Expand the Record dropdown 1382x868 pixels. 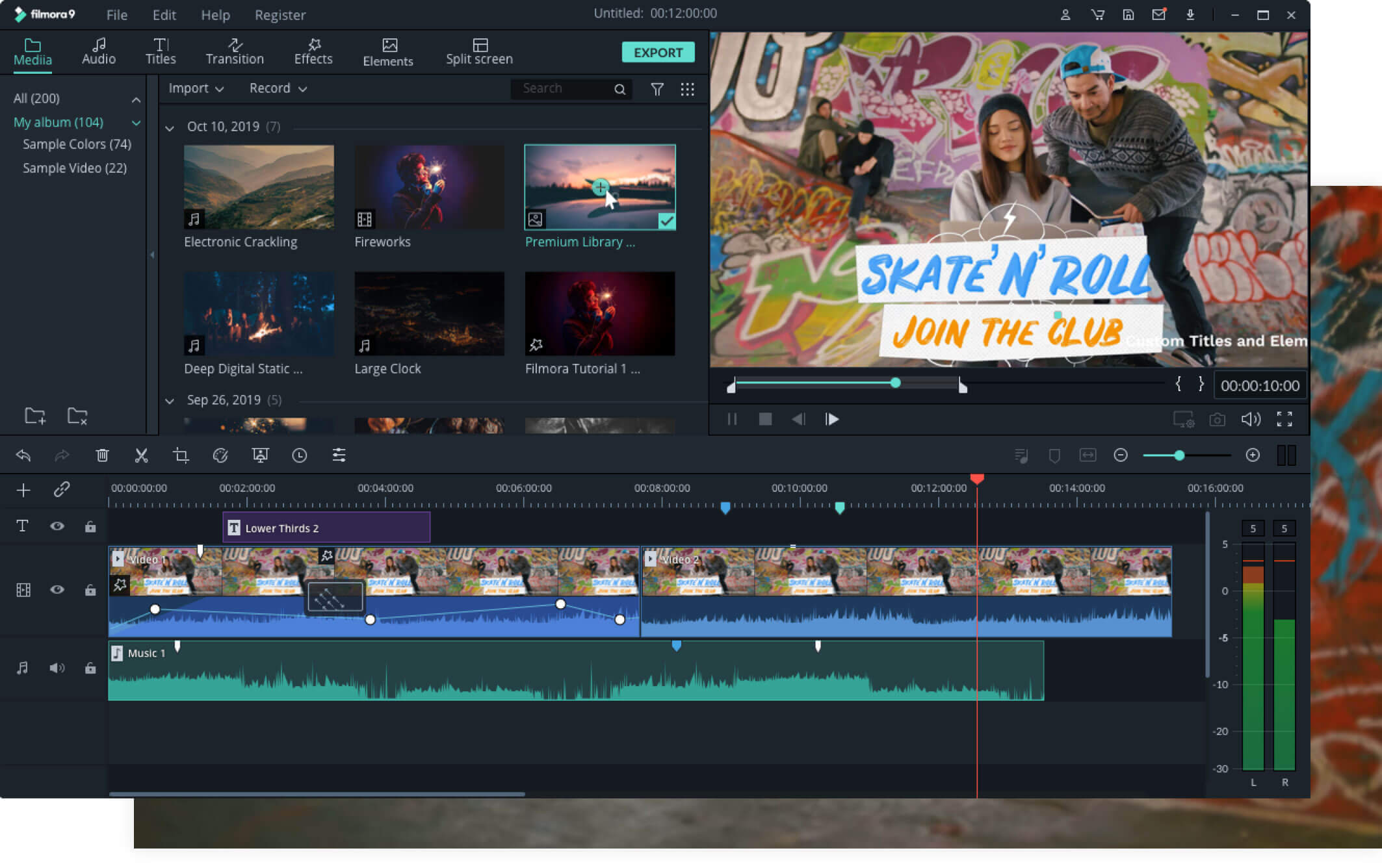276,88
